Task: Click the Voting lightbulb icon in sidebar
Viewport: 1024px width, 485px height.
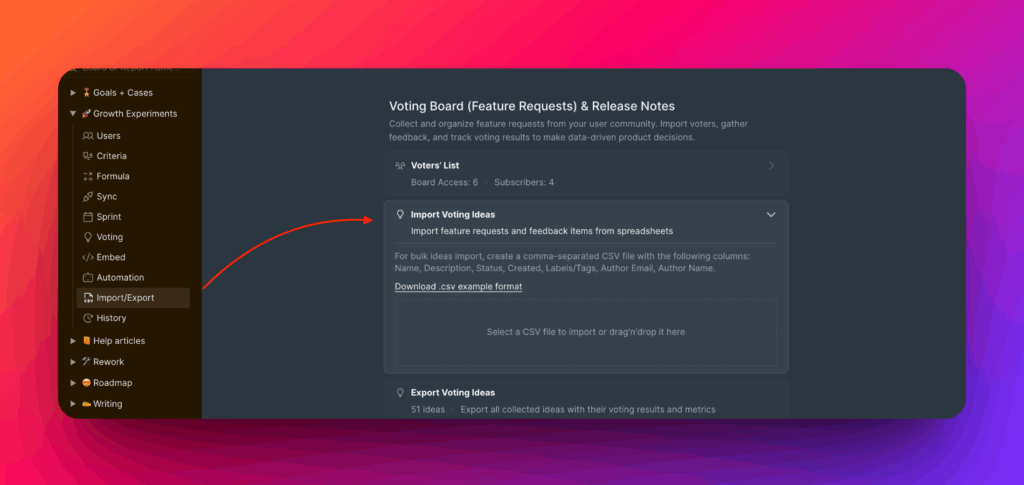Action: (x=88, y=237)
